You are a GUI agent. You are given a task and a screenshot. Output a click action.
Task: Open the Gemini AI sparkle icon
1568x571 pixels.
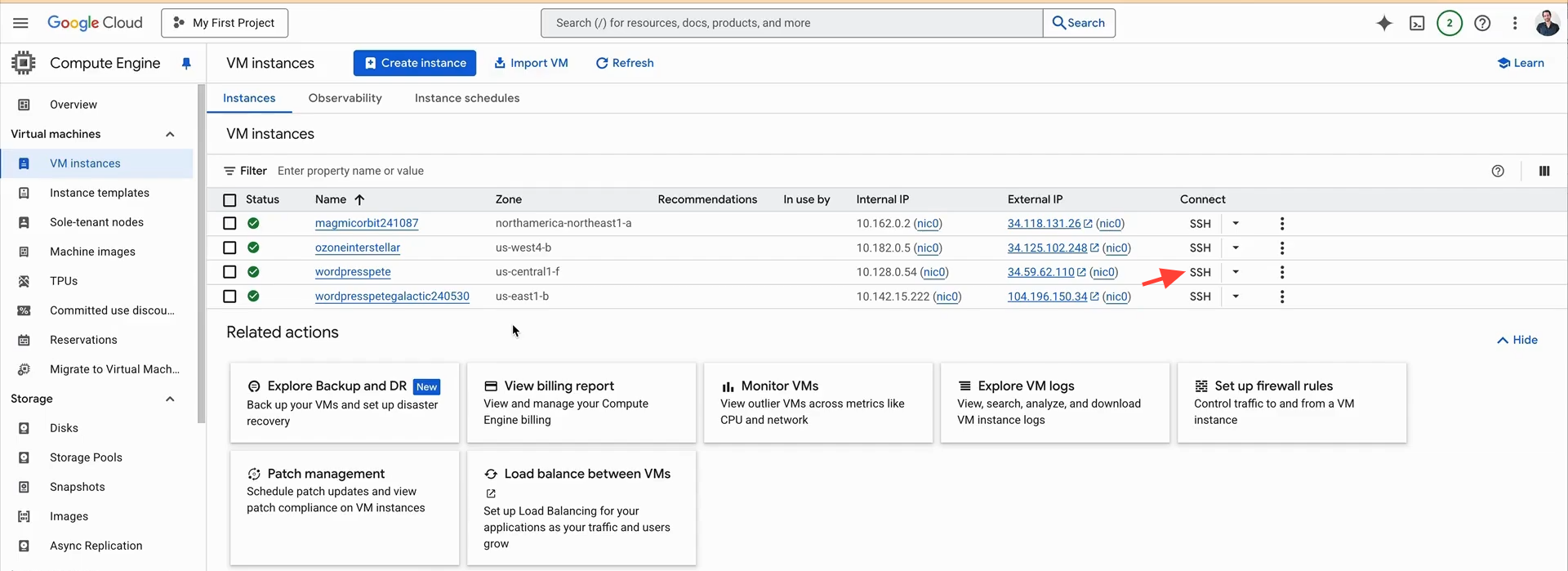pos(1383,23)
